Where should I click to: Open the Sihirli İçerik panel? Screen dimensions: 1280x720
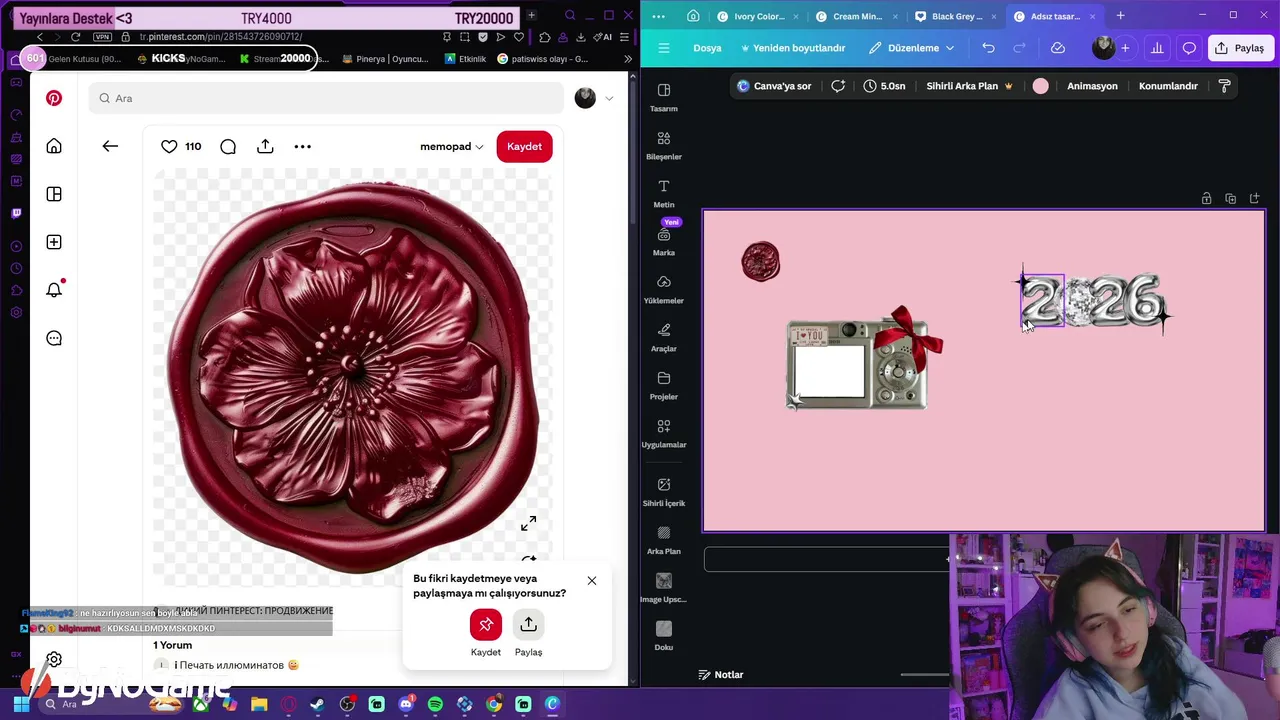click(x=664, y=491)
